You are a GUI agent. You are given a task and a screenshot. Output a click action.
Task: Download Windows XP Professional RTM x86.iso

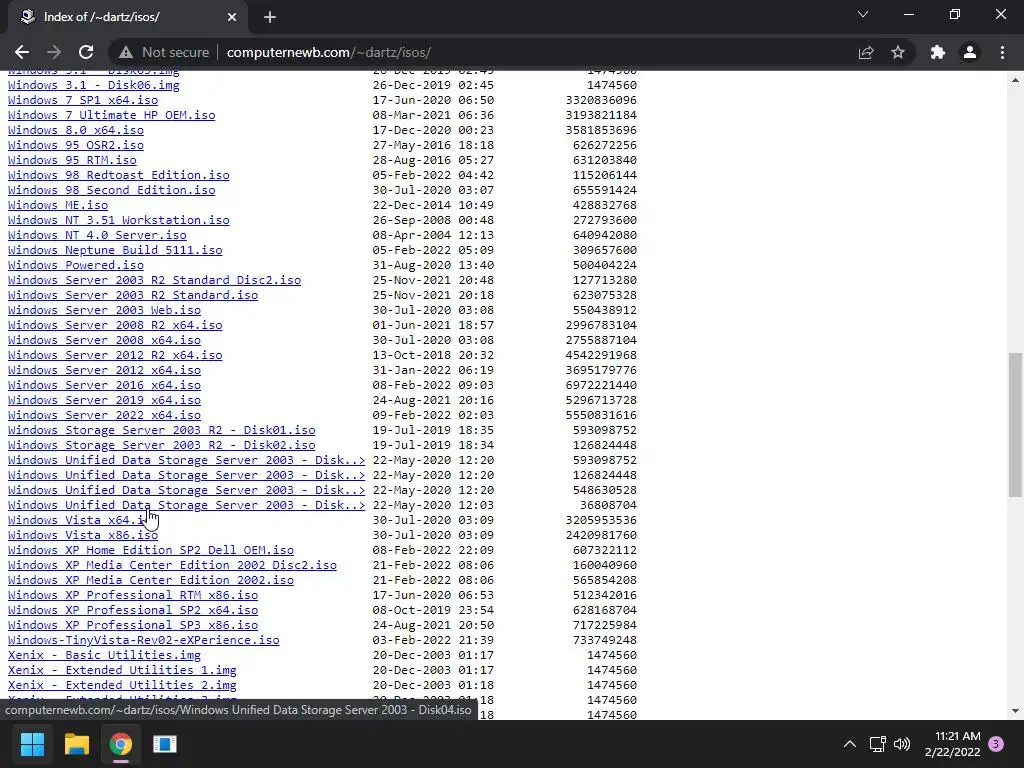pyautogui.click(x=133, y=596)
